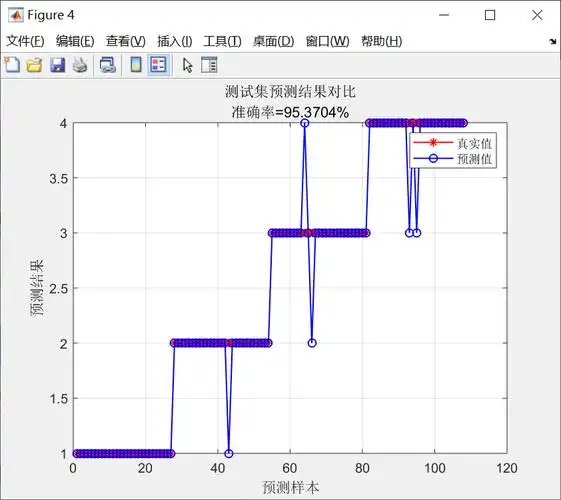Open the 文件(F) menu
The image size is (561, 500).
click(x=25, y=41)
